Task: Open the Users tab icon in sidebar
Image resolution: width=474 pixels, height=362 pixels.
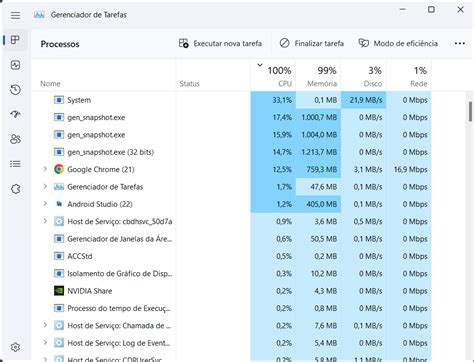Action: pyautogui.click(x=15, y=139)
